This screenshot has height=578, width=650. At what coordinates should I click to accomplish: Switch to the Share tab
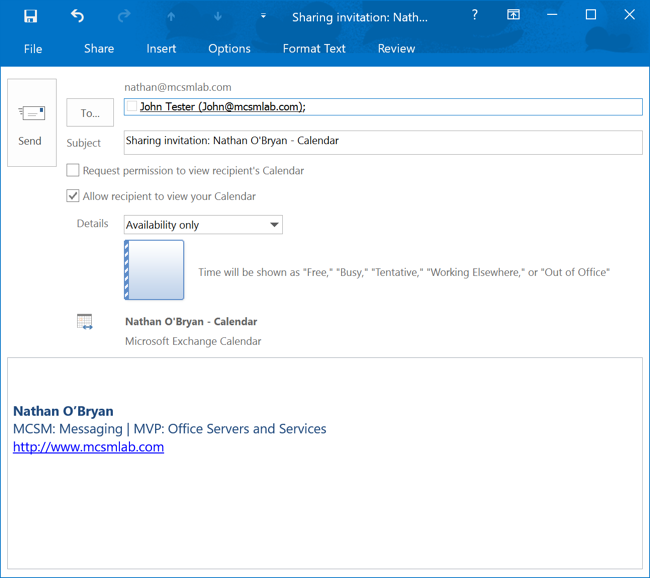coord(99,49)
